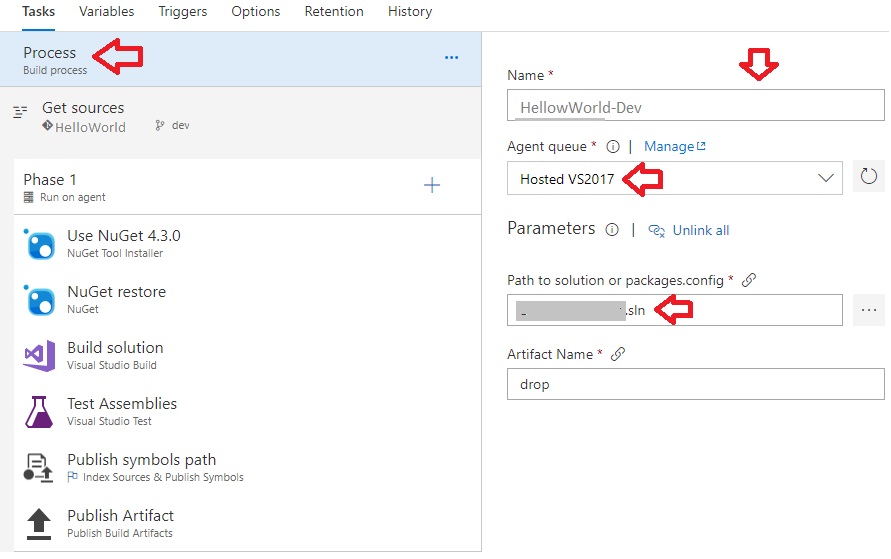Add a task to Phase 1 with plus icon
This screenshot has width=891, height=559.
[x=432, y=185]
